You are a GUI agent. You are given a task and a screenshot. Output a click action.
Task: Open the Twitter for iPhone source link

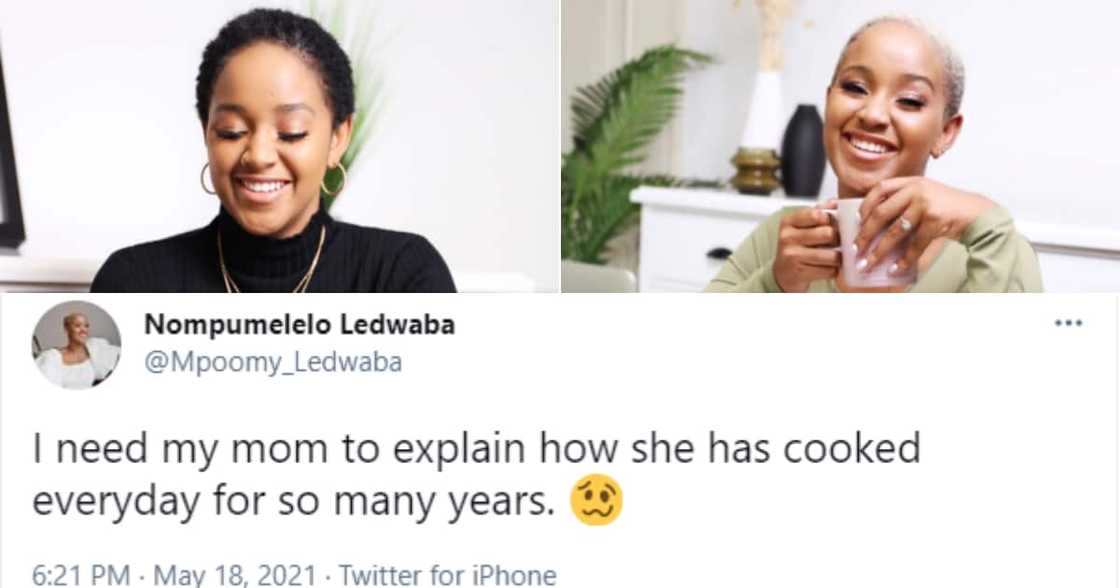click(446, 575)
